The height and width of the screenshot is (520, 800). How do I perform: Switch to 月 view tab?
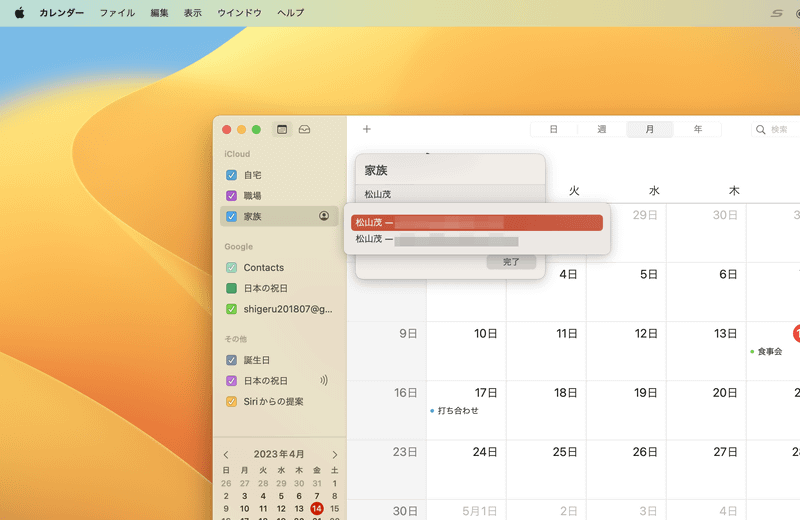[649, 130]
